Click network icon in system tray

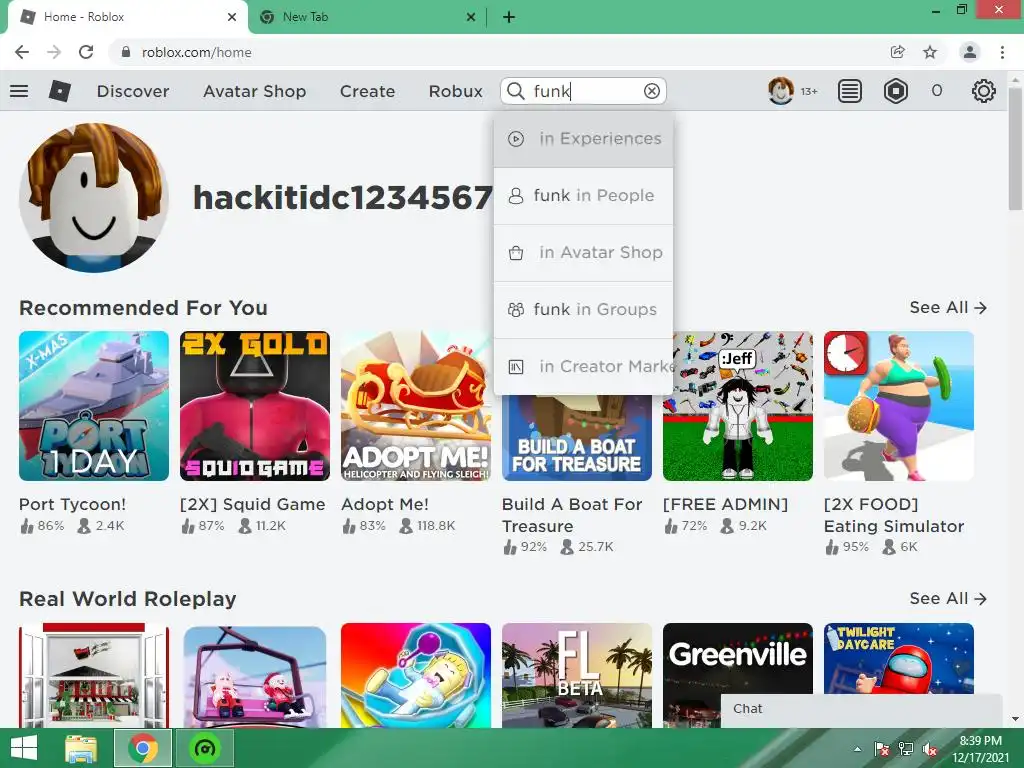coord(906,749)
